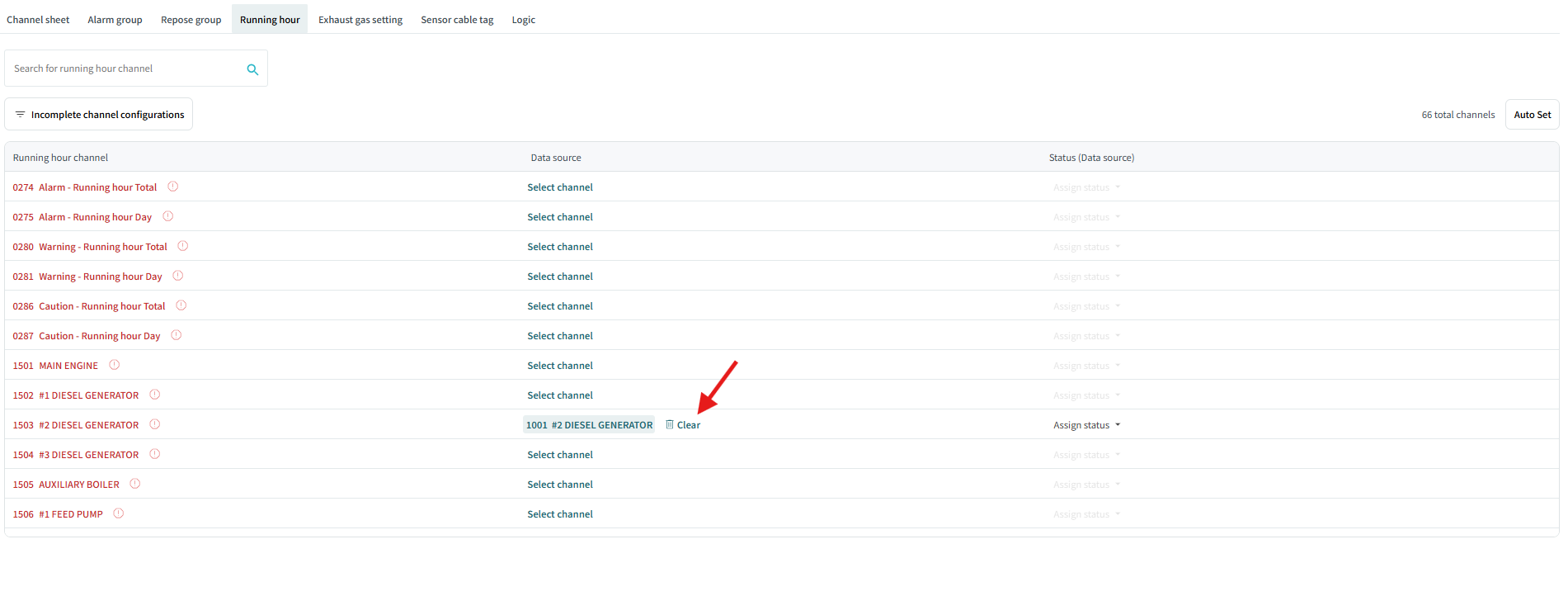
Task: Open Assign status dropdown for 0274 Alarm row
Action: (x=1086, y=187)
